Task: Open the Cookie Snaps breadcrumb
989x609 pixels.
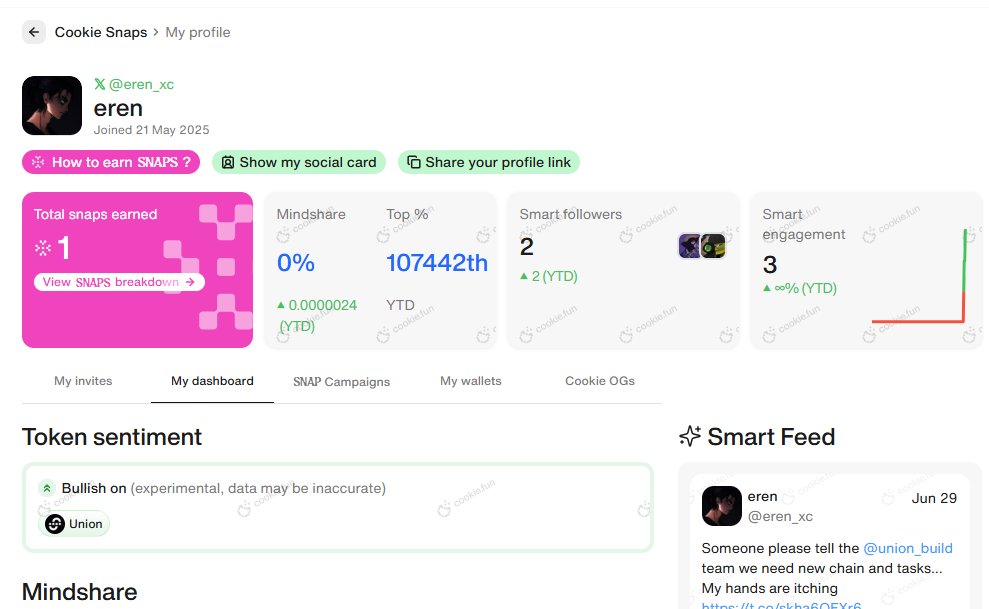Action: coord(101,32)
